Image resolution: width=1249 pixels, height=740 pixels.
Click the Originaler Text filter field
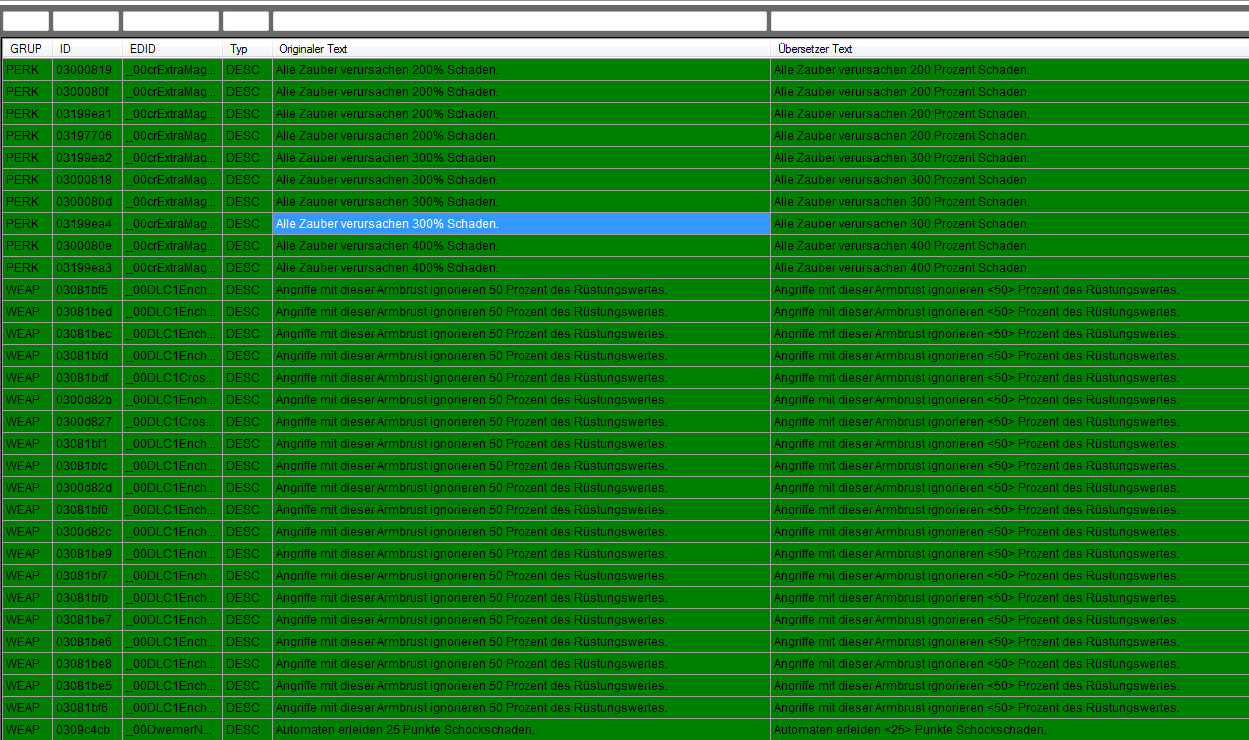[x=520, y=21]
